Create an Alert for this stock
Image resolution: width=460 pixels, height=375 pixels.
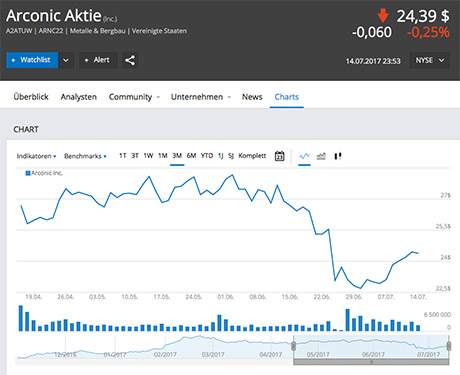98,60
